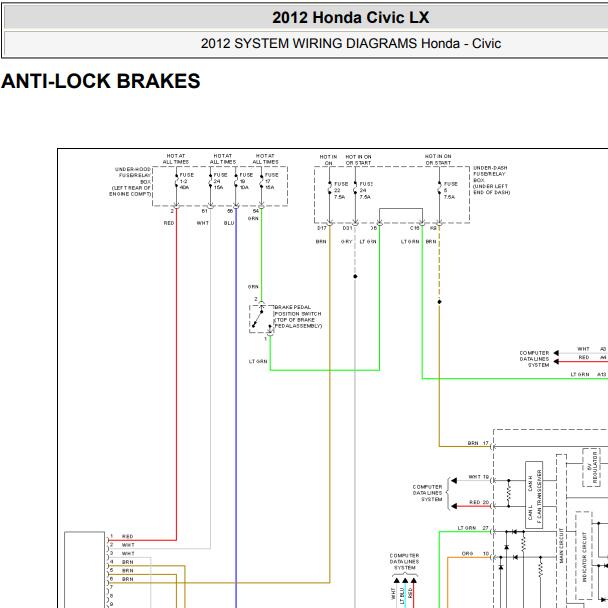Screen dimensions: 608x608
Task: Select the FUSE 17 15A label
Action: click(x=271, y=181)
